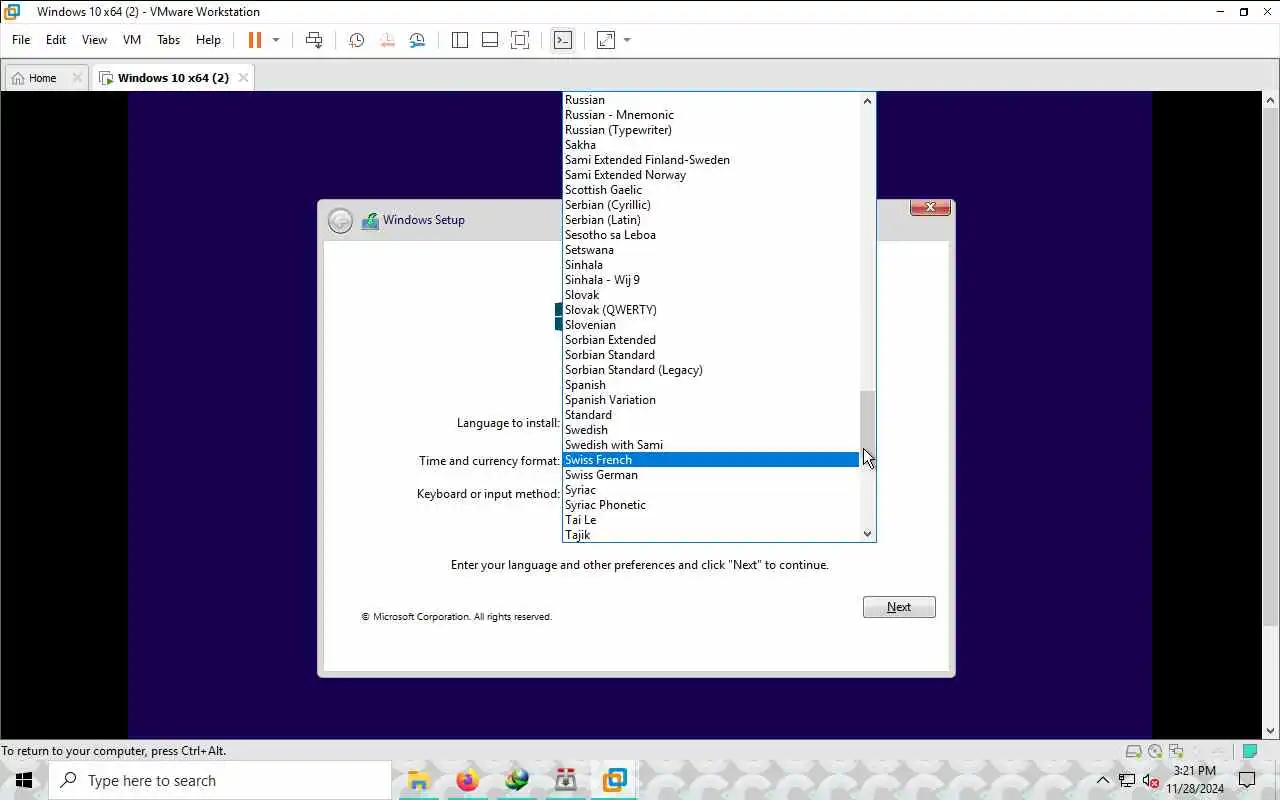Viewport: 1280px width, 800px height.
Task: Enter full screen mode
Action: coord(520,40)
